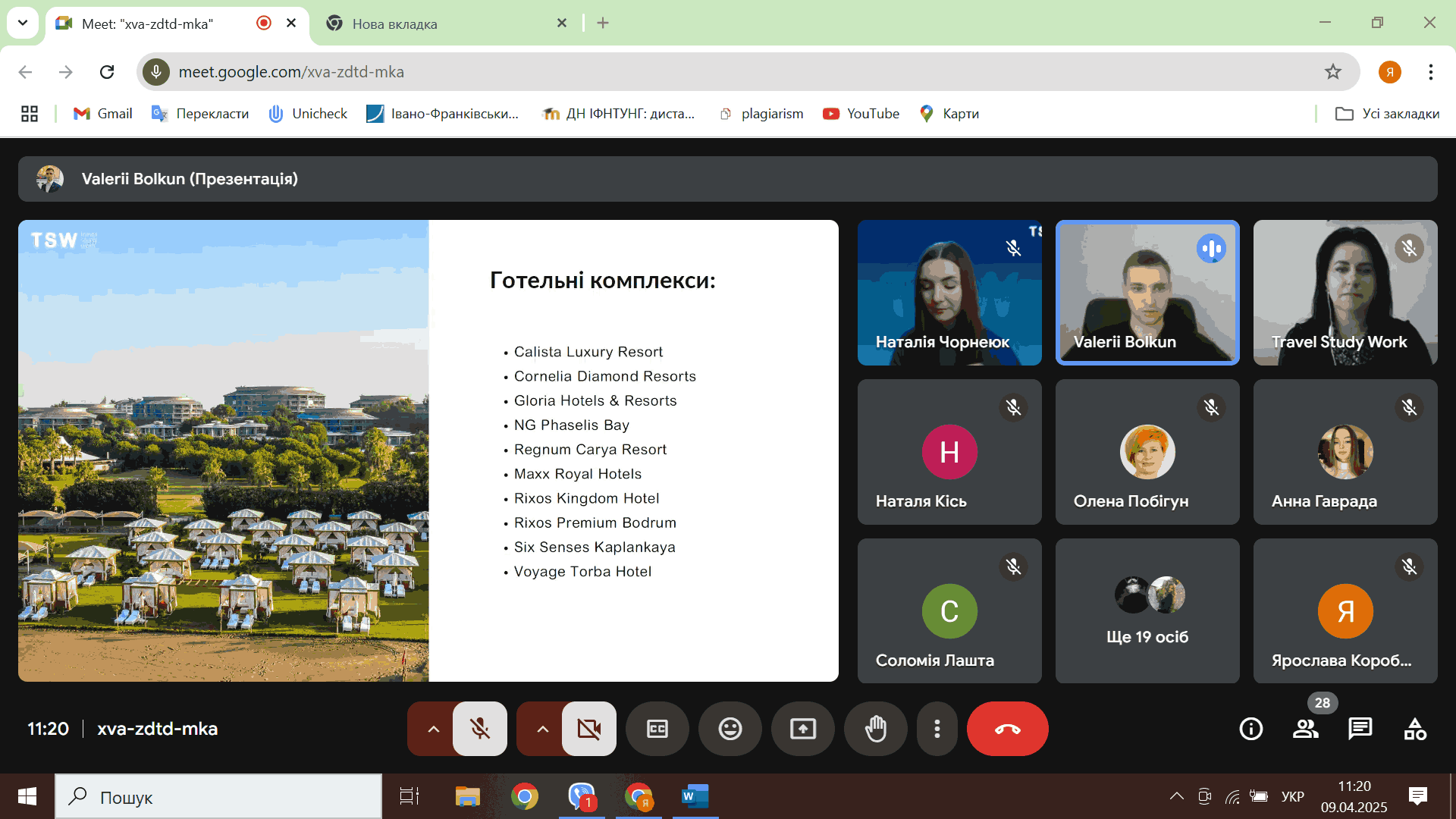Show the participants list icon
Viewport: 1456px width, 819px height.
click(1305, 729)
